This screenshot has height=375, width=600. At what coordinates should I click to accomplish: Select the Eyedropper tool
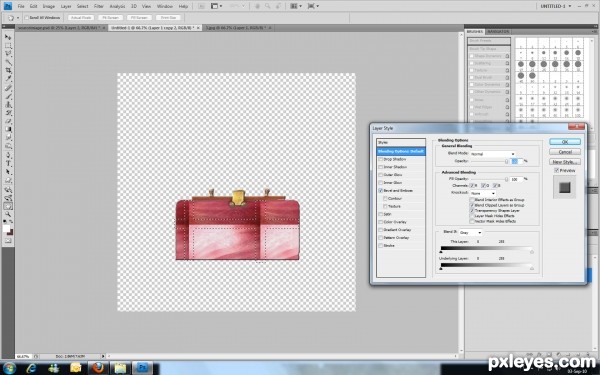click(8, 79)
